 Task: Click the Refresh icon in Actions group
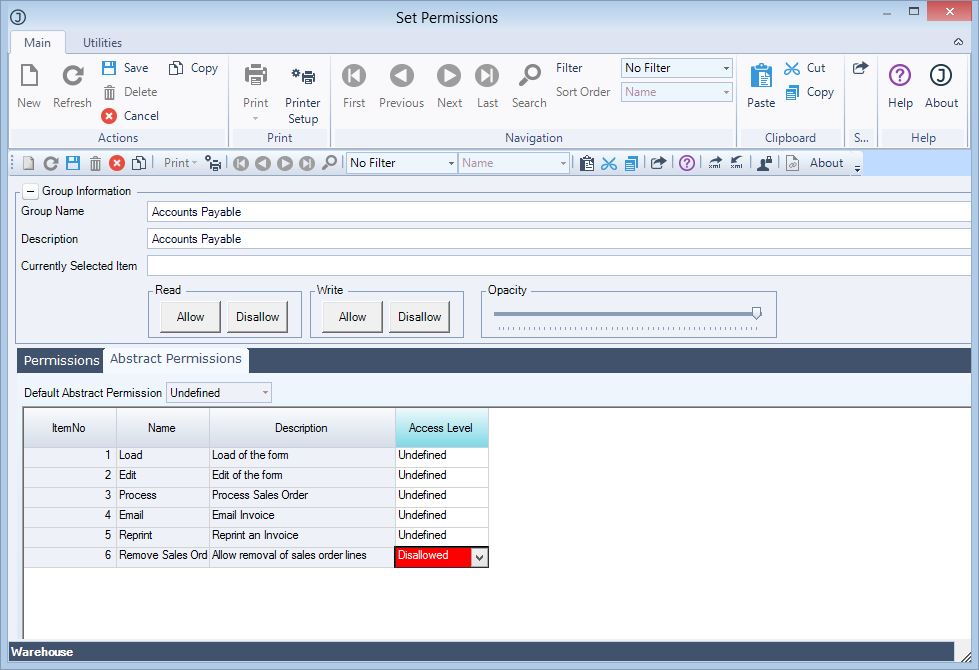pyautogui.click(x=72, y=77)
